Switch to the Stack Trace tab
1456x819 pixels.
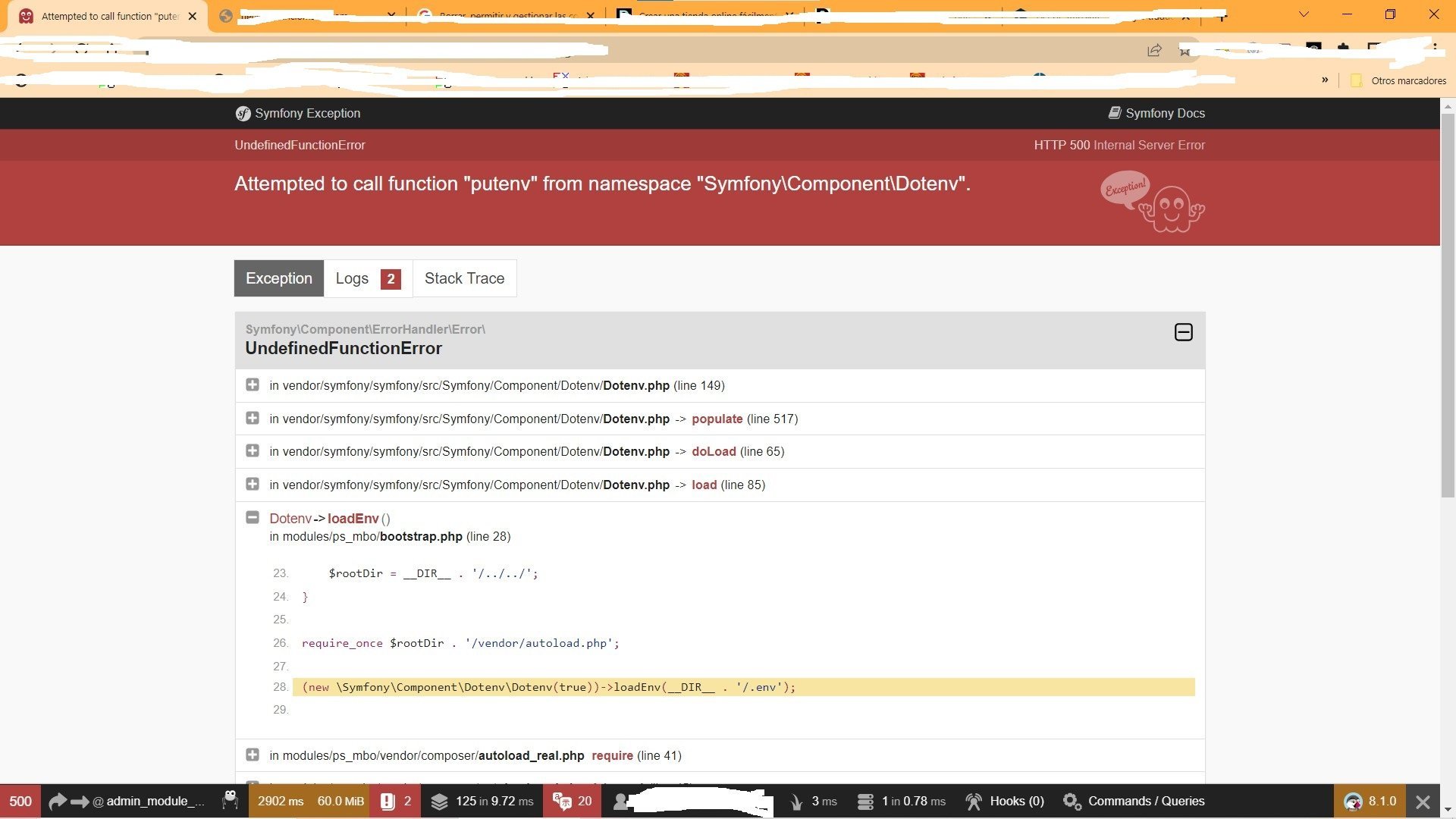[464, 278]
